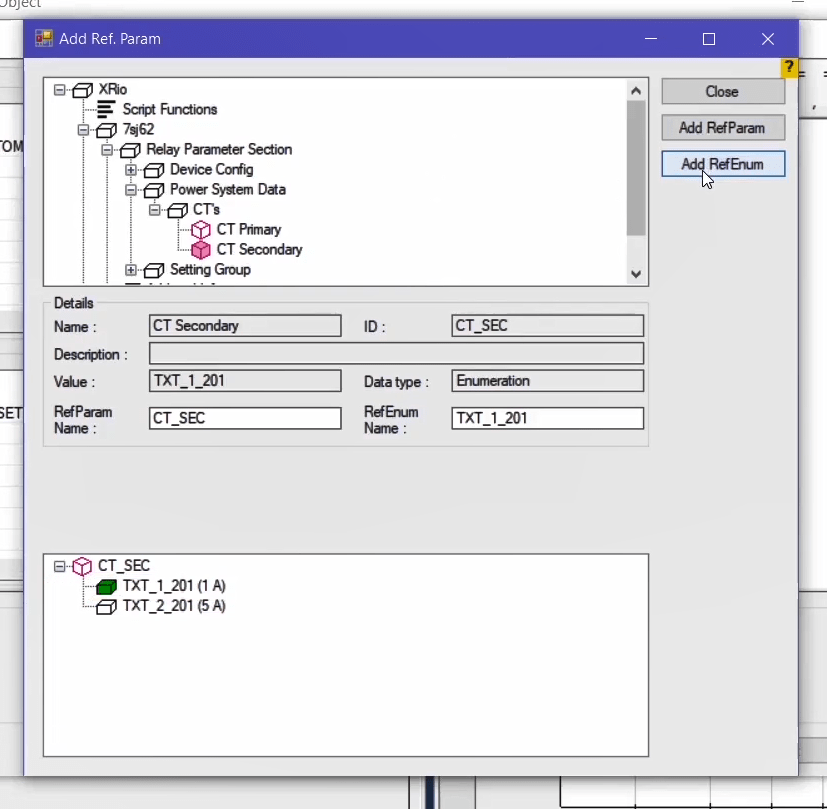
Task: Click the CT_SEC cube icon in lower tree
Action: (82, 566)
